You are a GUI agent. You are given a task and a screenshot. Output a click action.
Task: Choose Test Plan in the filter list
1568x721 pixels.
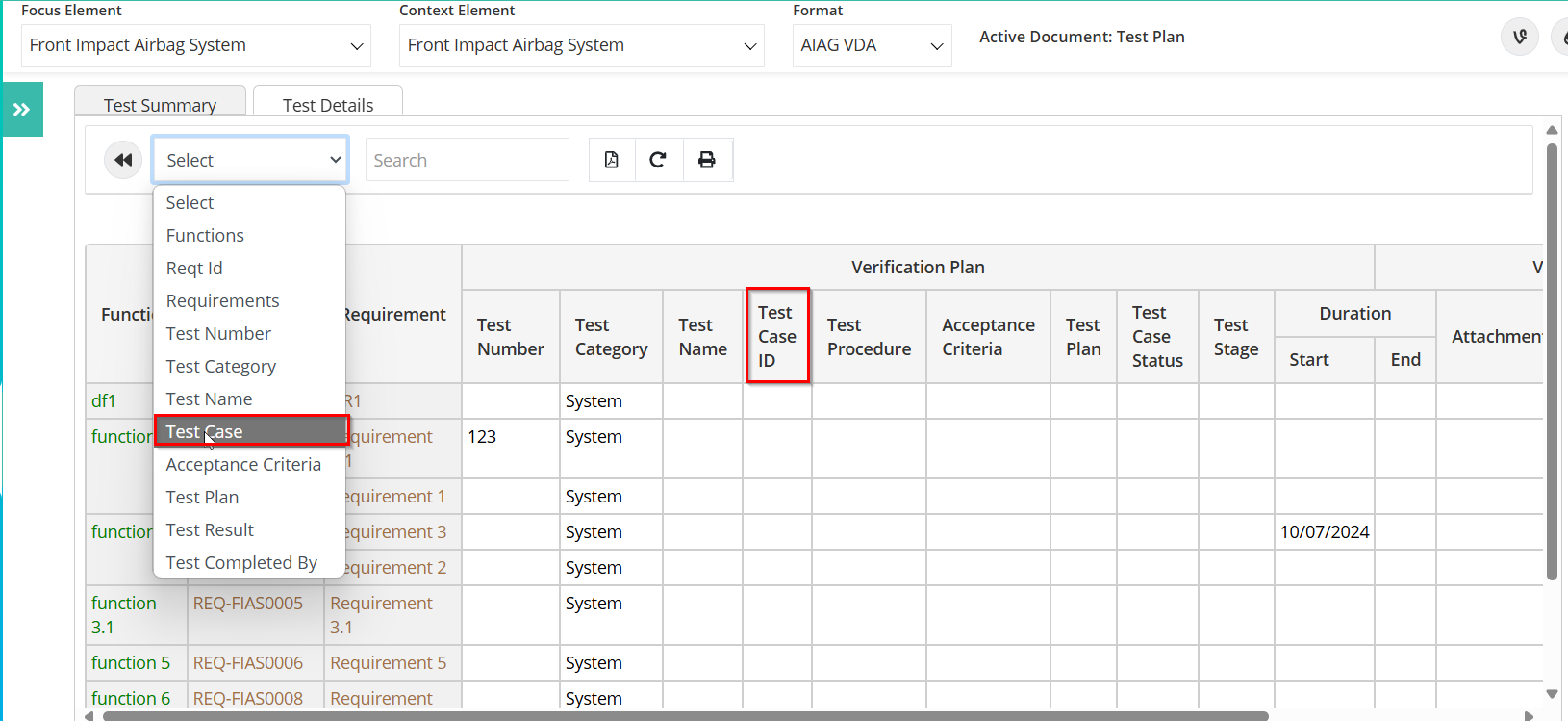(x=249, y=498)
